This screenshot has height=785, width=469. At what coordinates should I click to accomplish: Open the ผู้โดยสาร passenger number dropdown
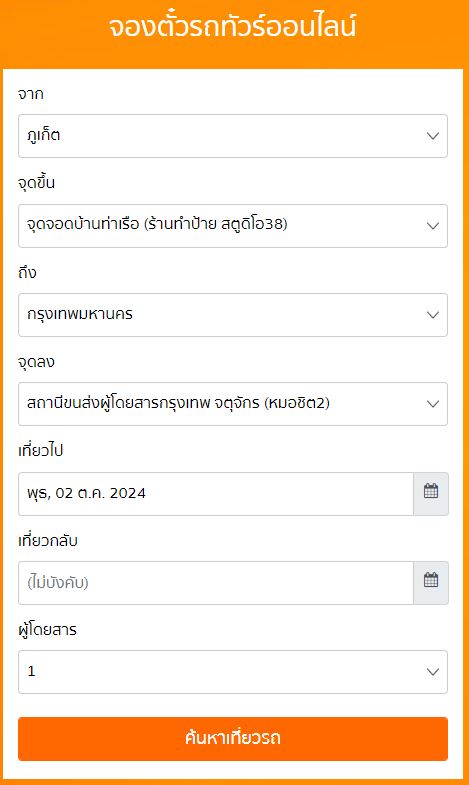click(x=233, y=672)
